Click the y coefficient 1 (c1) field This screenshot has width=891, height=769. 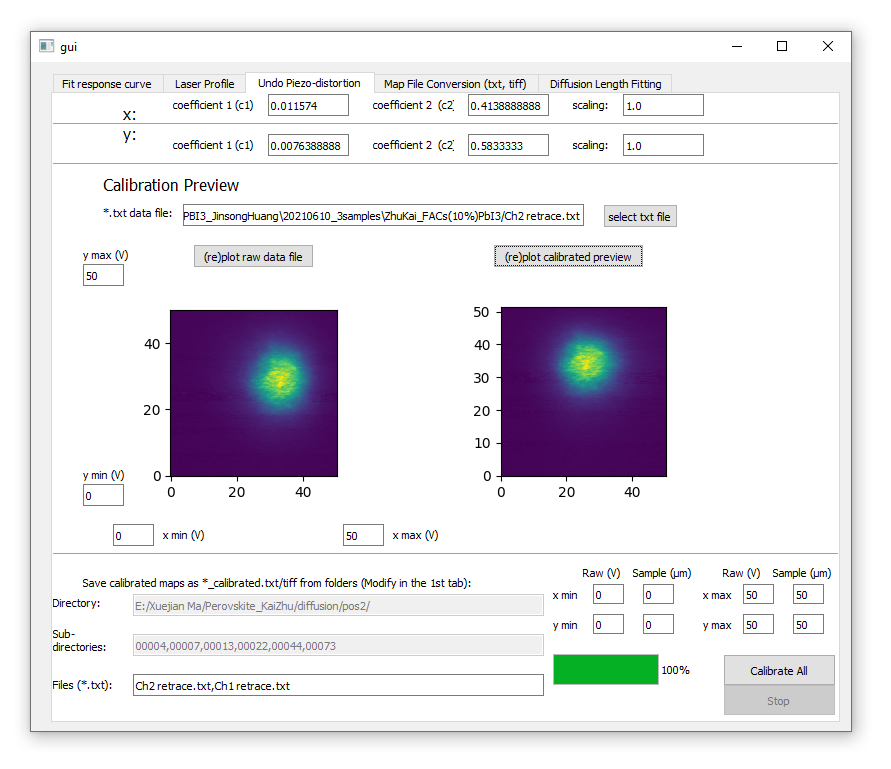point(309,146)
